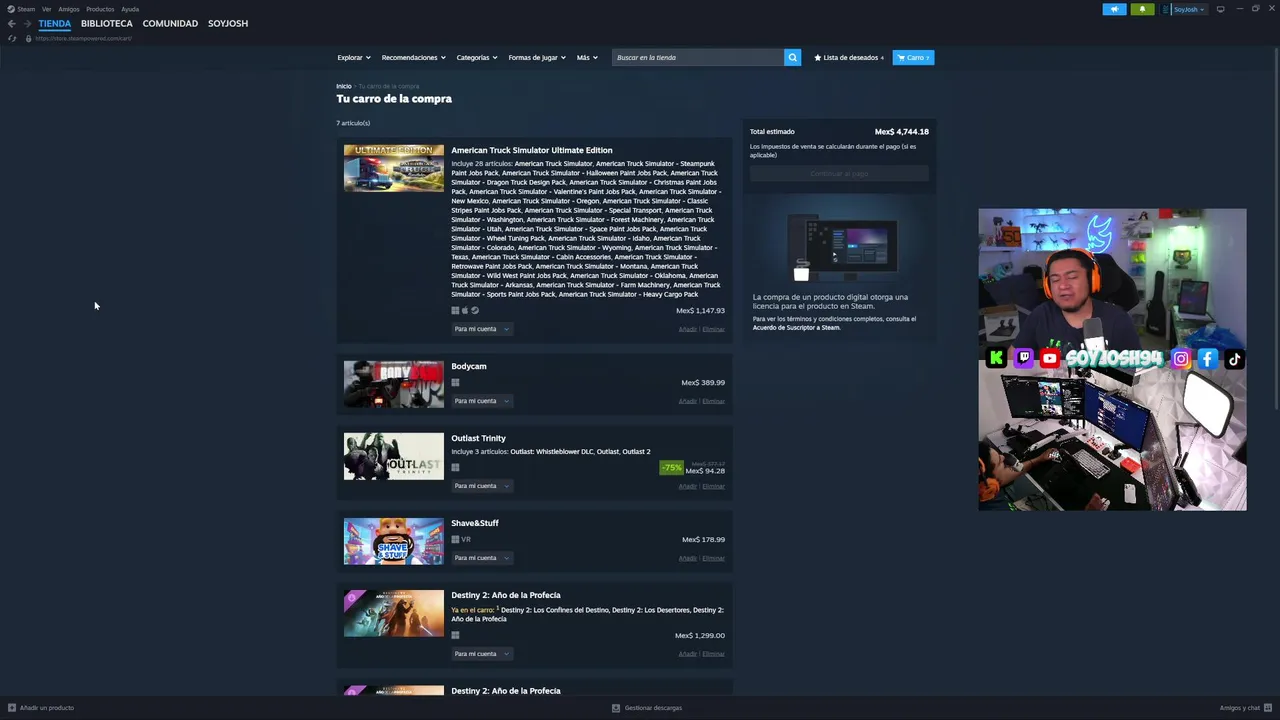Click Añadir for Outlast Trinity
The image size is (1280, 720).
click(687, 486)
